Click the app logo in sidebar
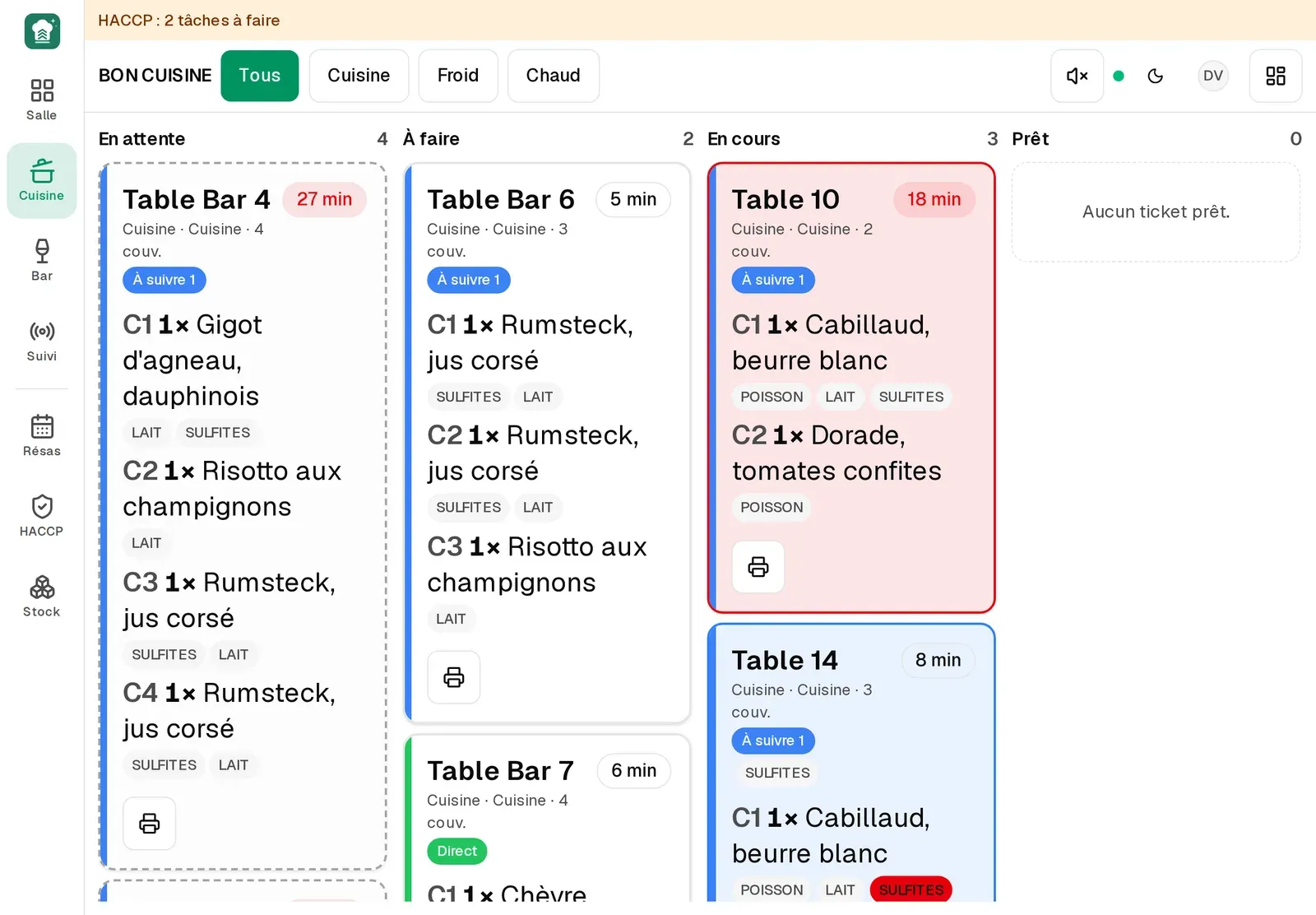 42,31
